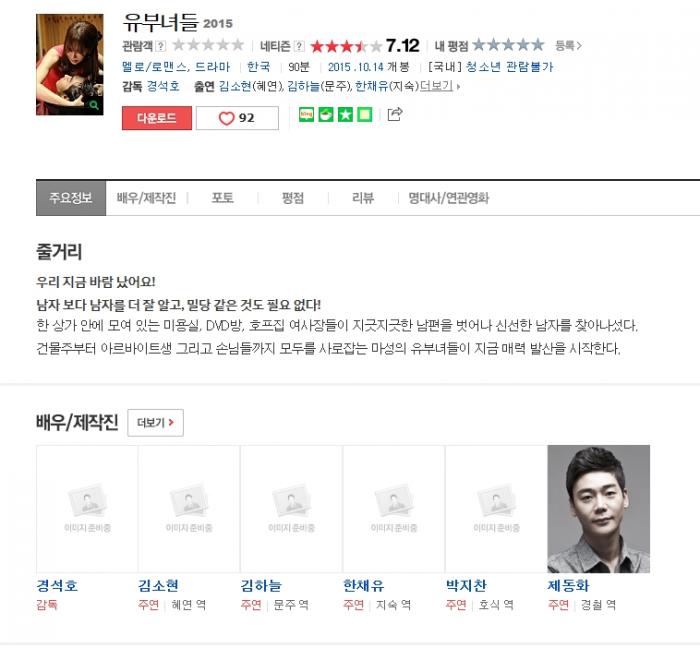
Task: Toggle the heart like button showing 92
Action: pyautogui.click(x=237, y=118)
